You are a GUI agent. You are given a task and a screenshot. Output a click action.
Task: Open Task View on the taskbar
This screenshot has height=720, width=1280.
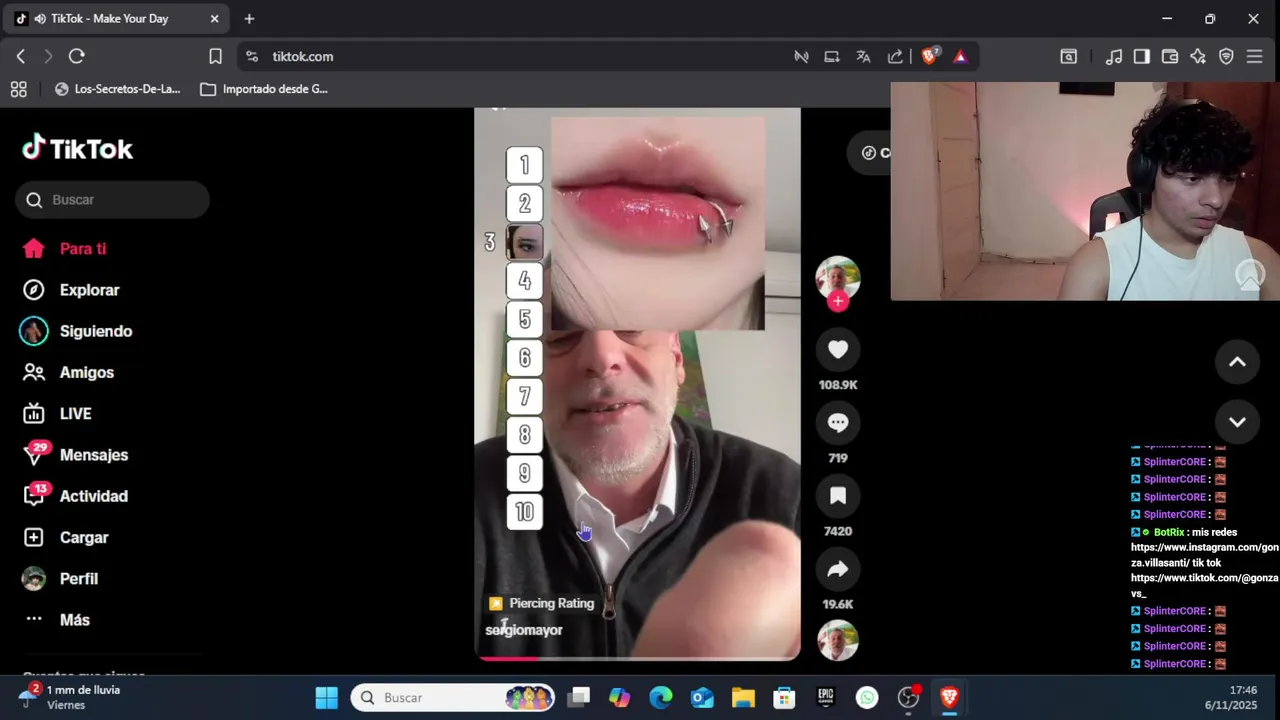coord(579,698)
